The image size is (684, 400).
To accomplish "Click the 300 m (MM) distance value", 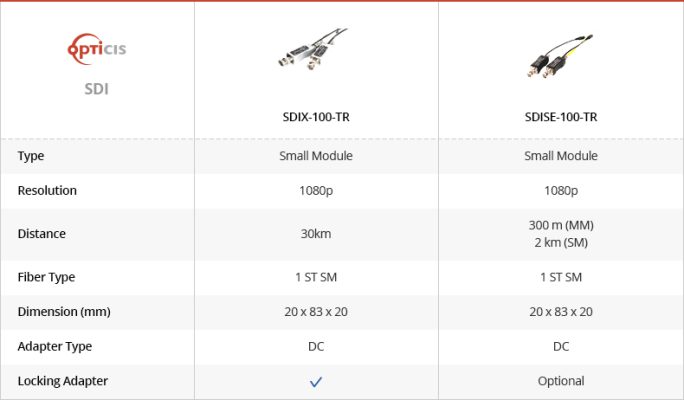I will click(x=561, y=225).
